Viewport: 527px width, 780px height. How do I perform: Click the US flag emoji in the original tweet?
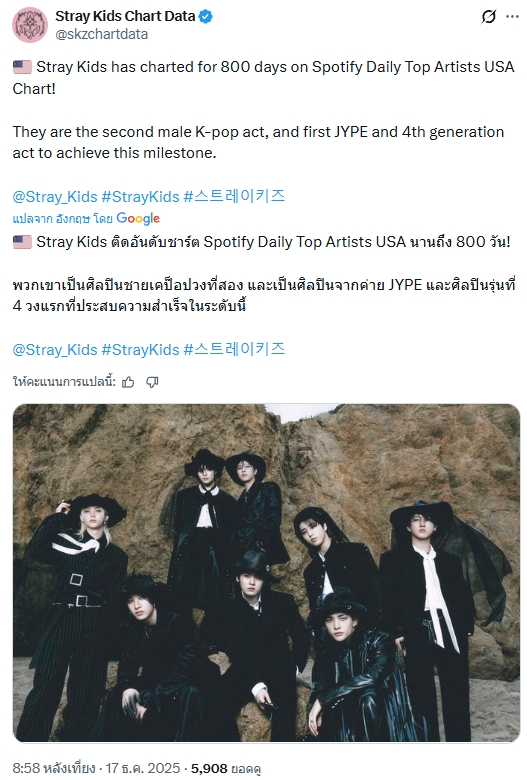(22, 67)
